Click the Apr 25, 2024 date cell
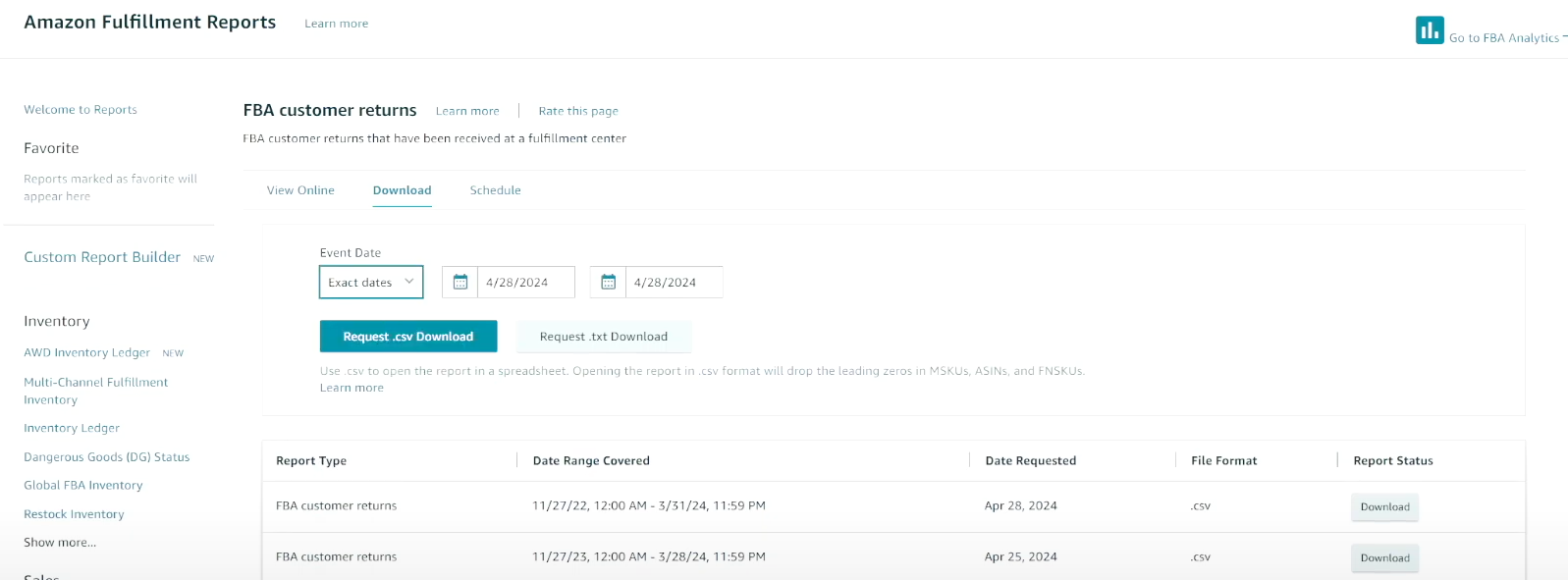1568x580 pixels. pos(1021,557)
